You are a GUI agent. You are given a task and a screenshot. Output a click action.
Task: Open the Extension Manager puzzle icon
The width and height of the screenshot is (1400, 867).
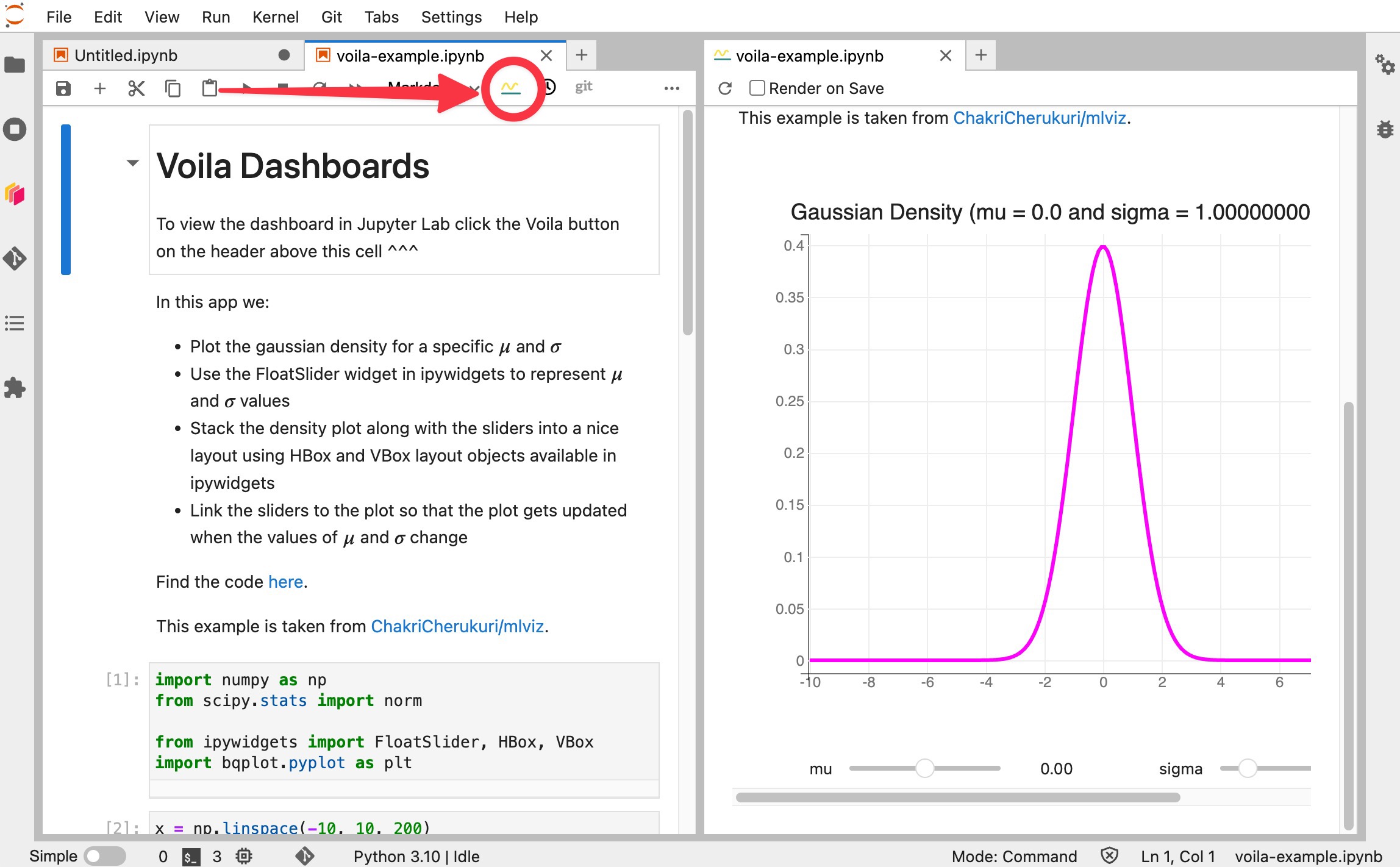tap(15, 388)
